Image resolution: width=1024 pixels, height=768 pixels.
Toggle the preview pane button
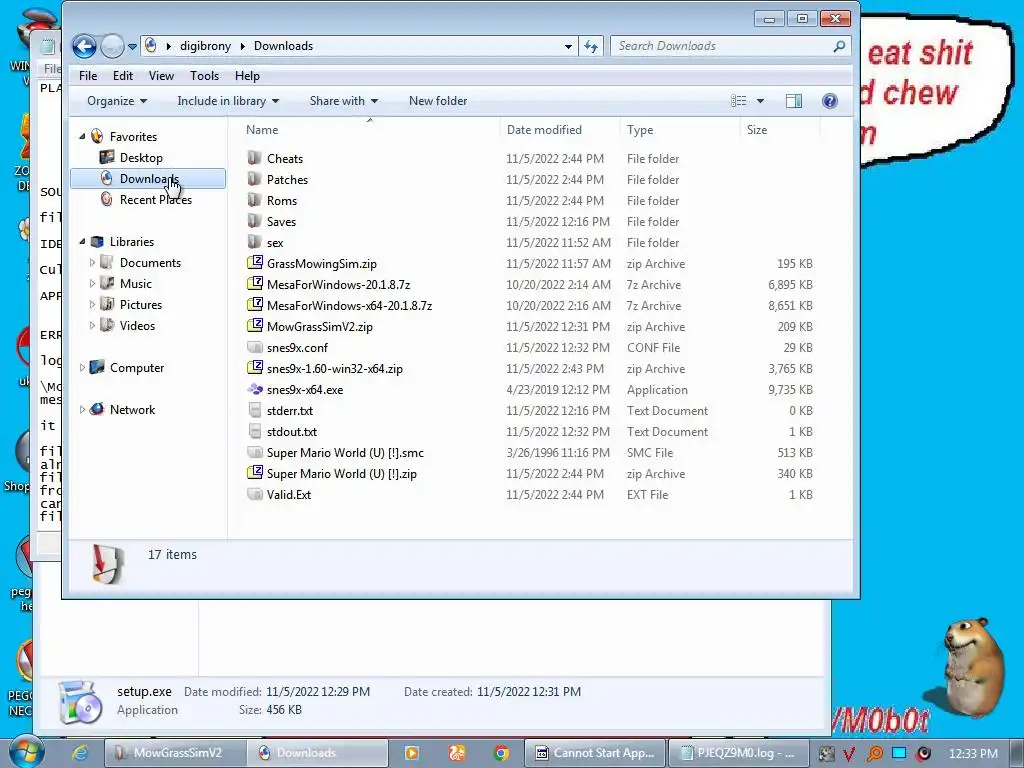click(794, 101)
